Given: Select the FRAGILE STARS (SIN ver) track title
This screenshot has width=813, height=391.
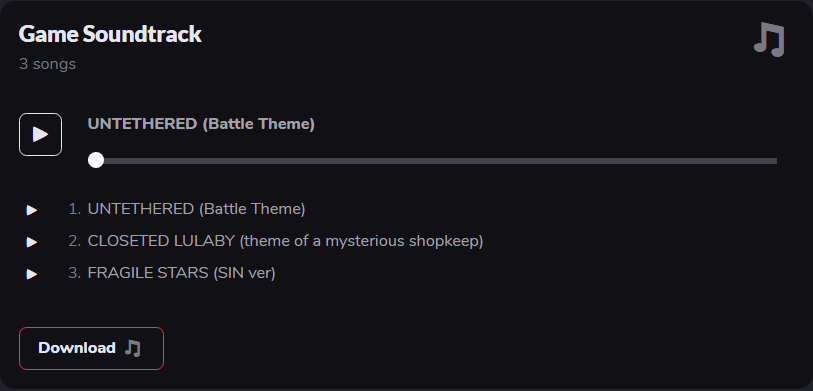Looking at the screenshot, I should [x=181, y=273].
